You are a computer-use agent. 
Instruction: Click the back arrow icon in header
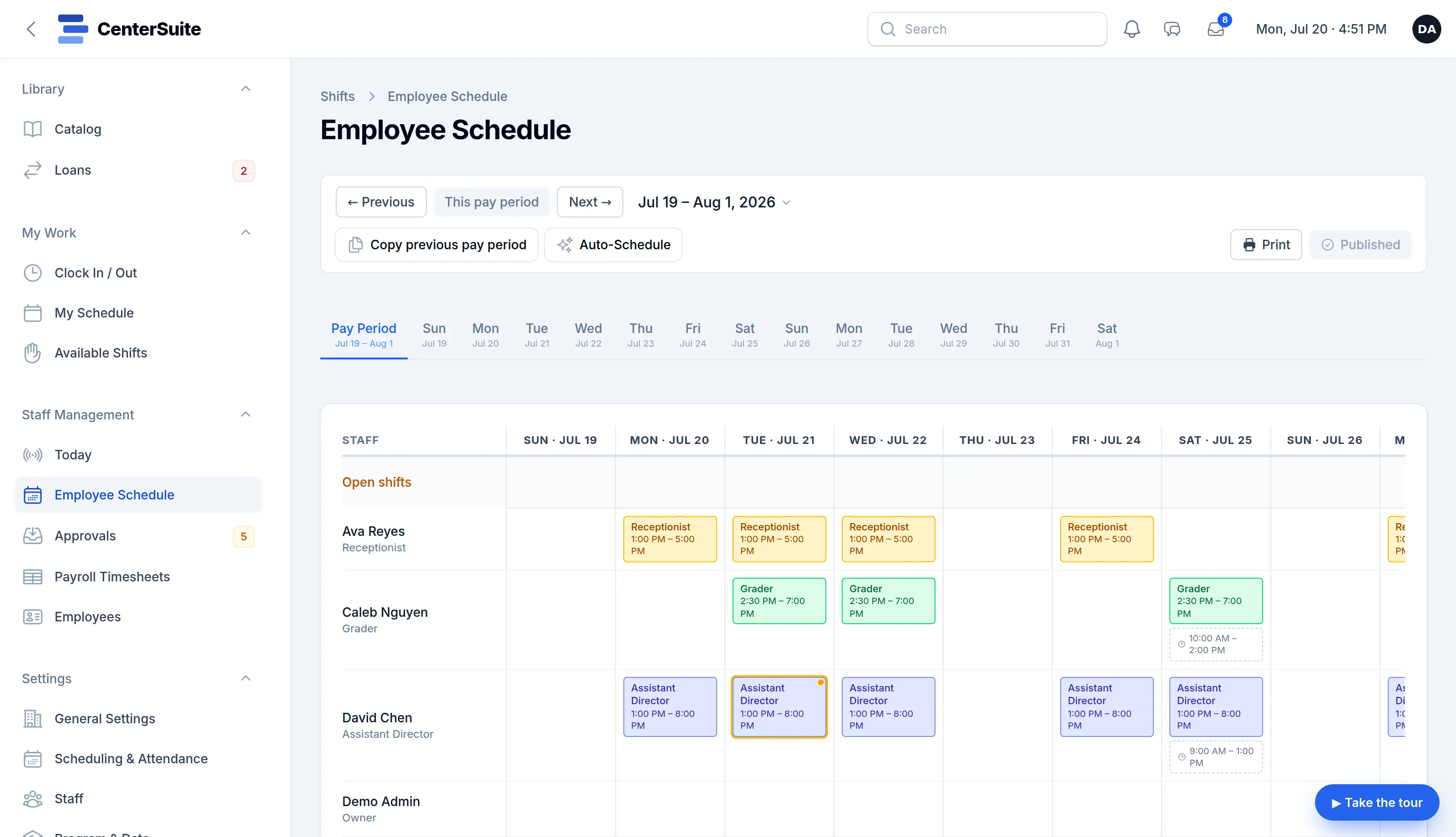pyautogui.click(x=31, y=29)
